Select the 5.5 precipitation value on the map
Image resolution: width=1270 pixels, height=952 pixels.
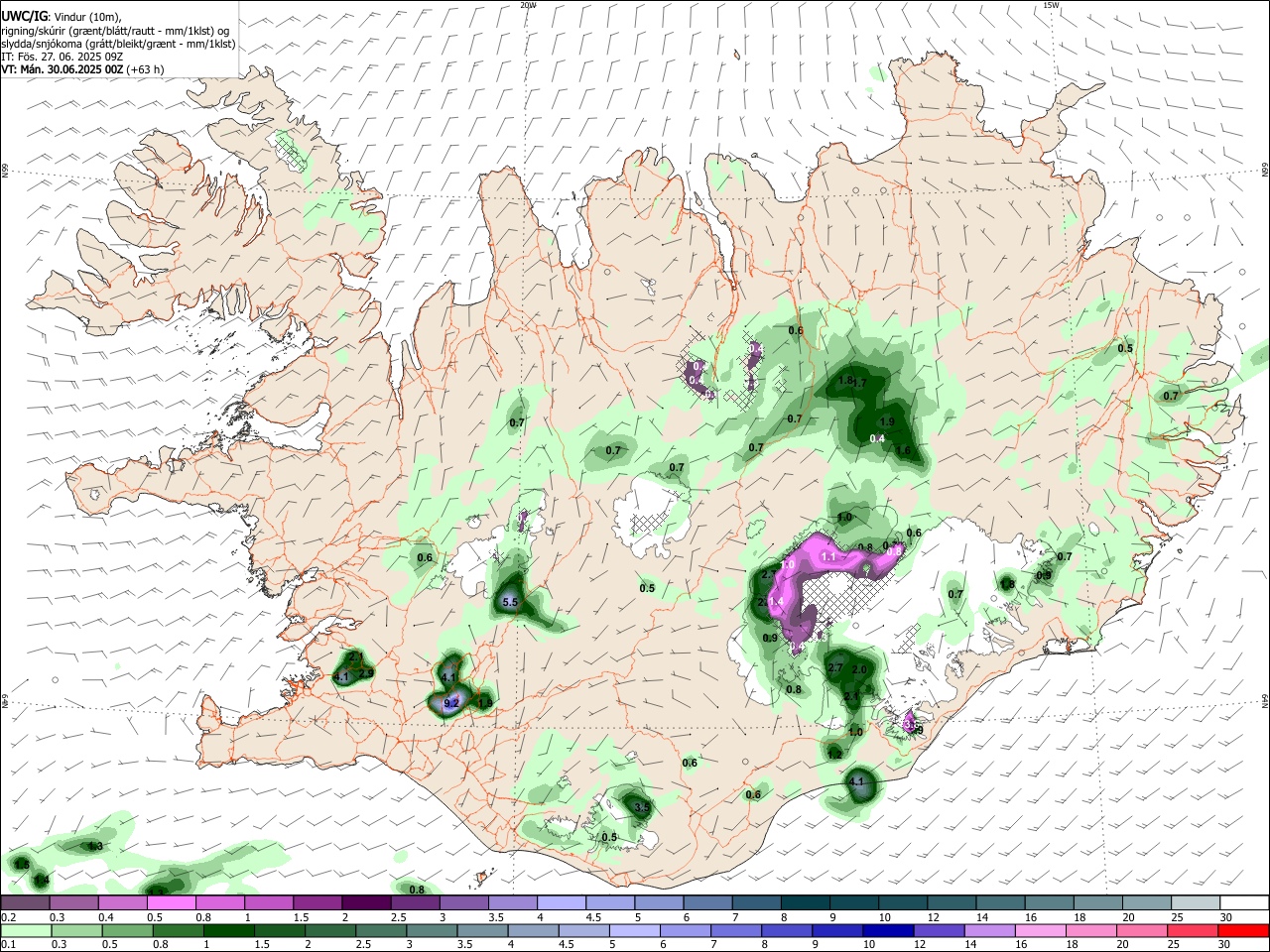coord(511,602)
